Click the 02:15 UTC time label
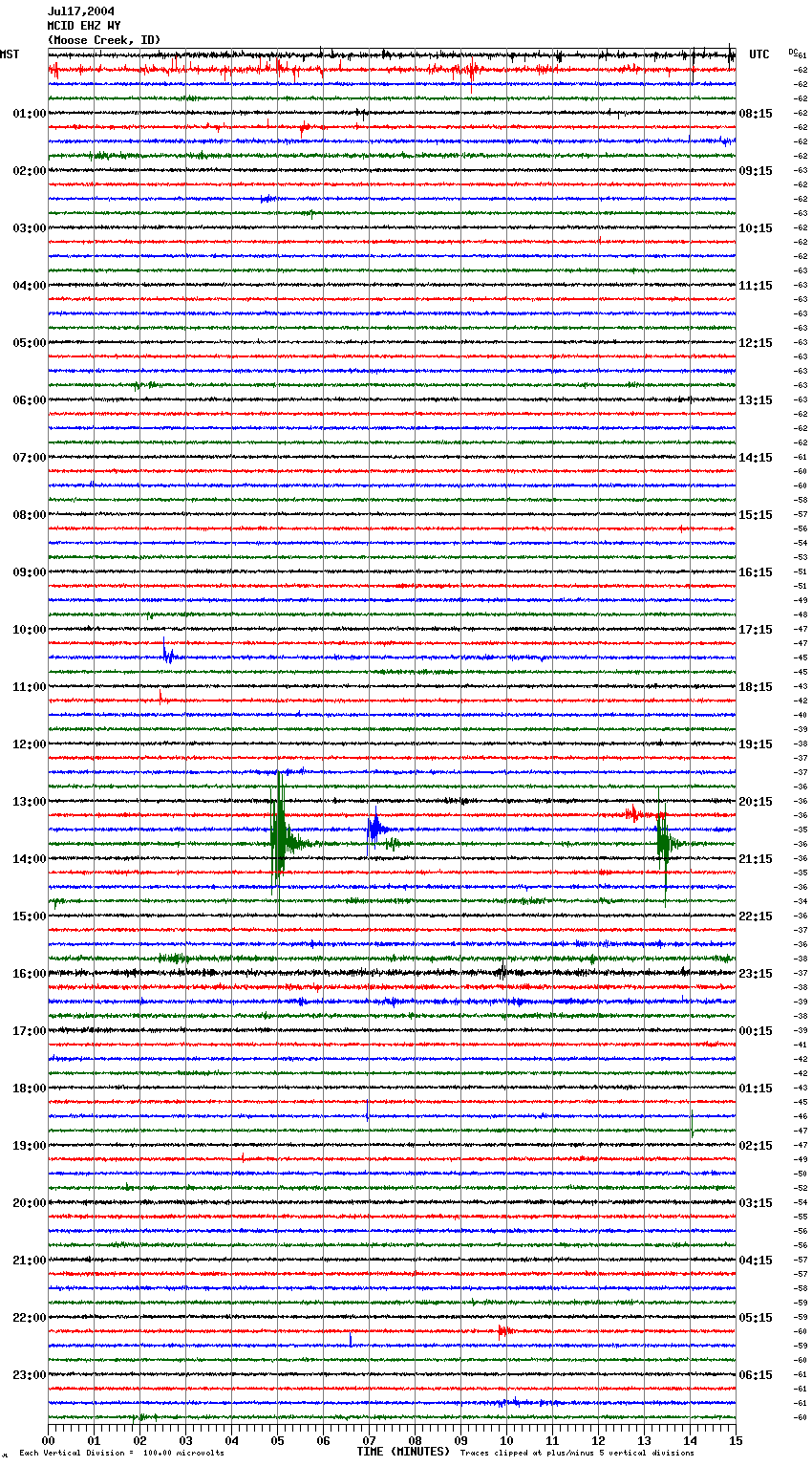This screenshot has width=812, height=1466. pyautogui.click(x=756, y=1146)
